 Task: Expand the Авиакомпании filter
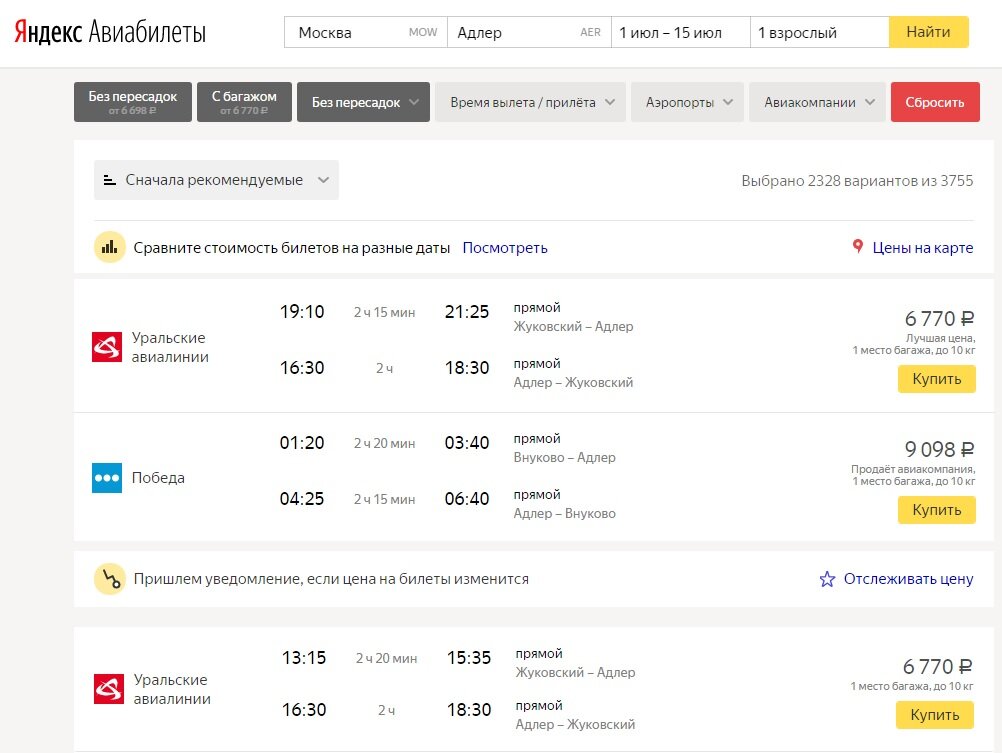817,102
